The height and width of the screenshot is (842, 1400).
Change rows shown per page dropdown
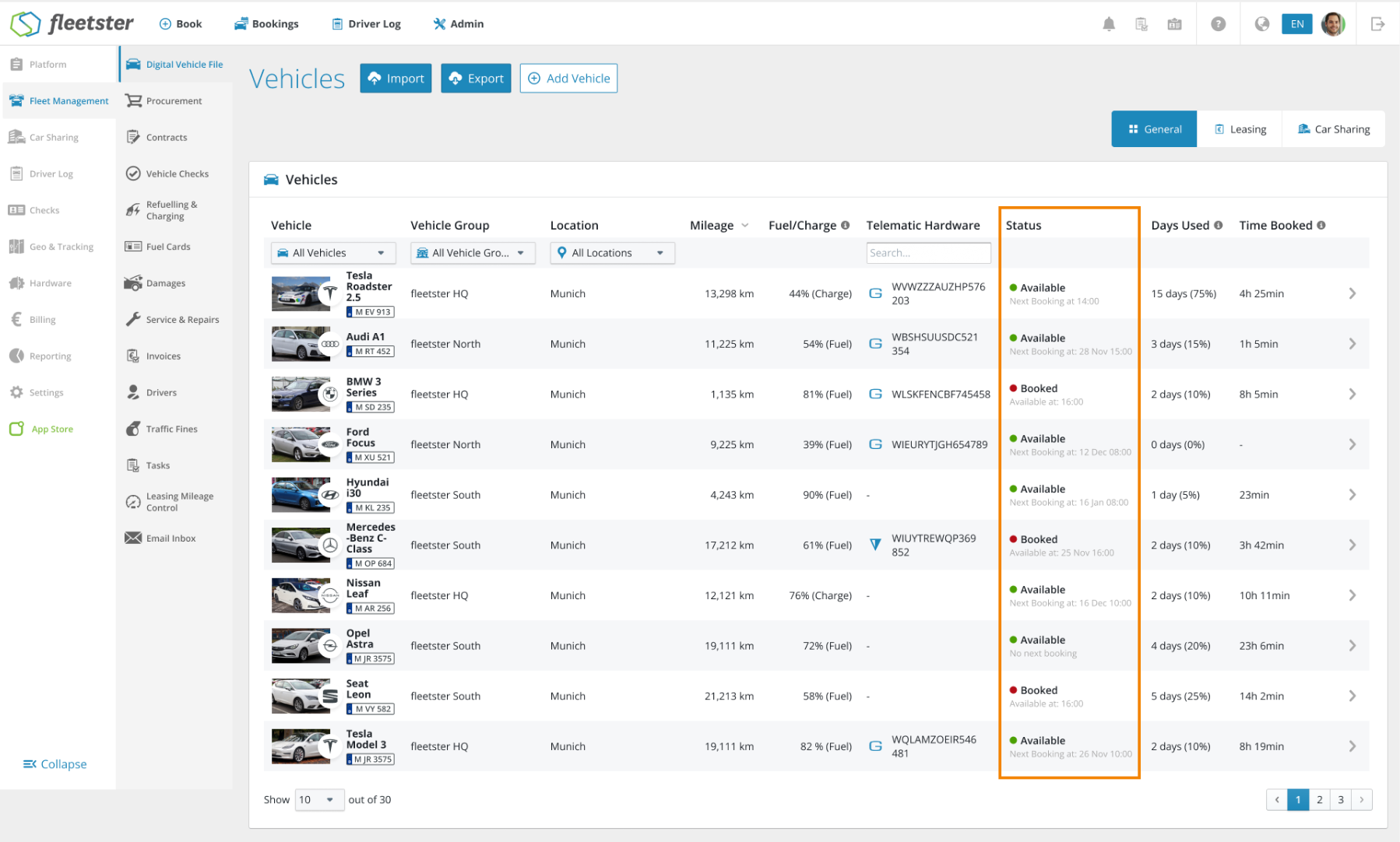(x=319, y=799)
